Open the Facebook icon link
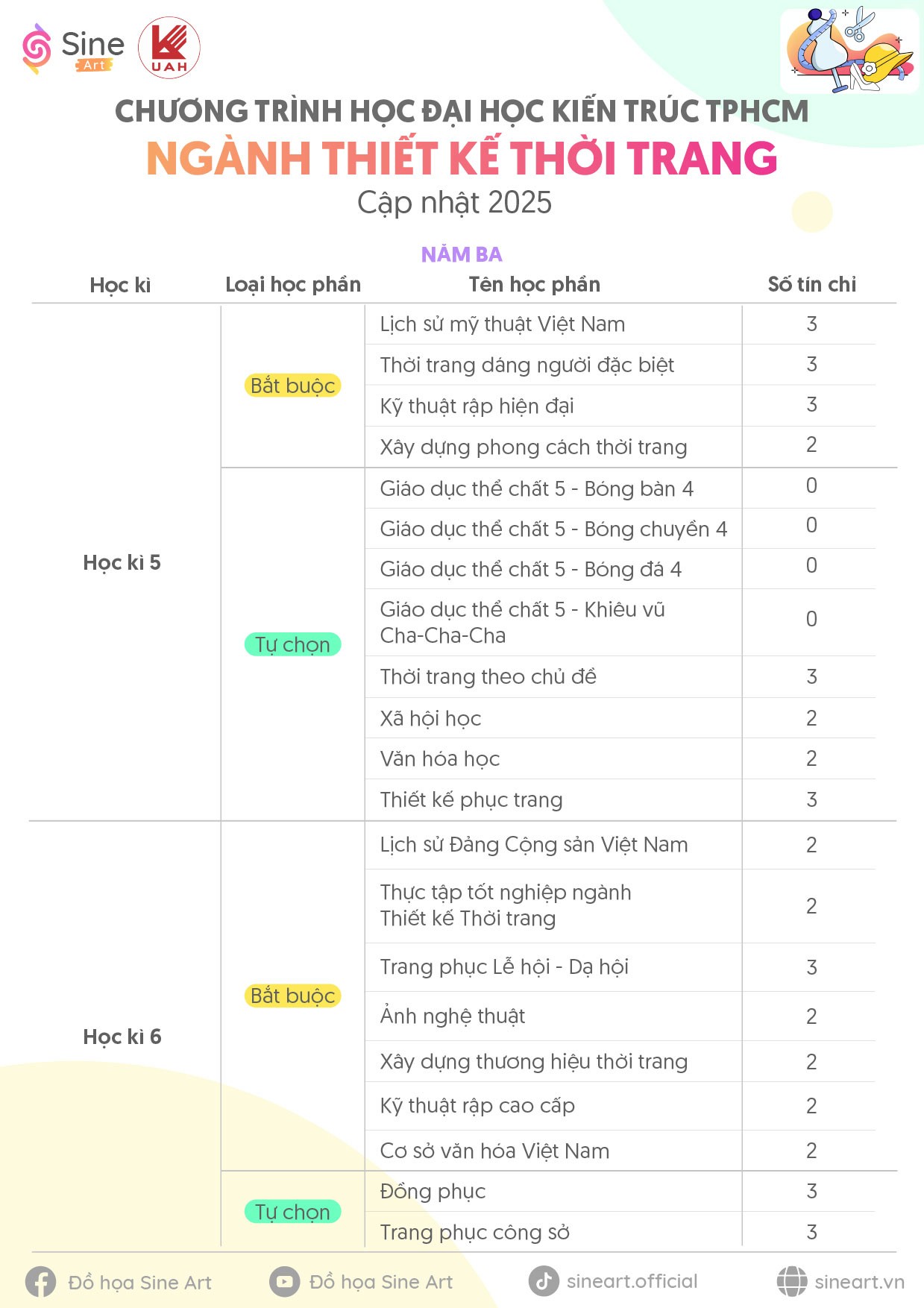This screenshot has height=1308, width=924. point(40,1282)
